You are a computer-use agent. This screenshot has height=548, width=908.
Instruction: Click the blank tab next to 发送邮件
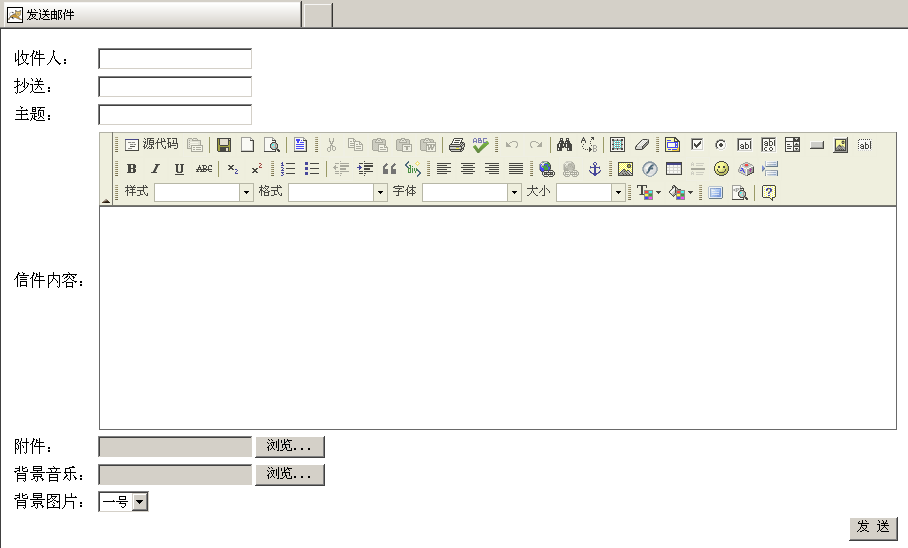(317, 14)
